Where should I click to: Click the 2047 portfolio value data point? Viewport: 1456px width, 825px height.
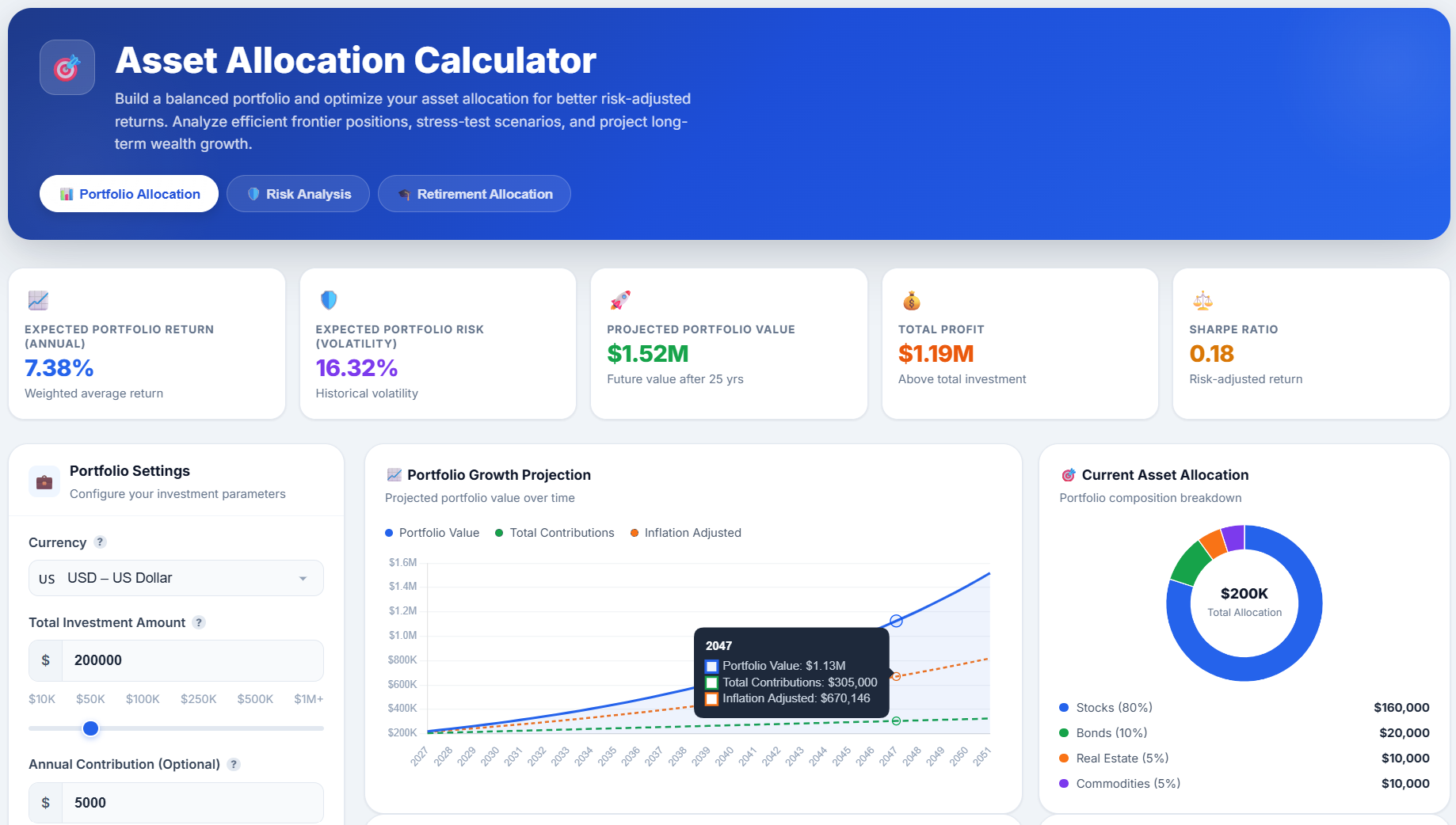[x=896, y=622]
